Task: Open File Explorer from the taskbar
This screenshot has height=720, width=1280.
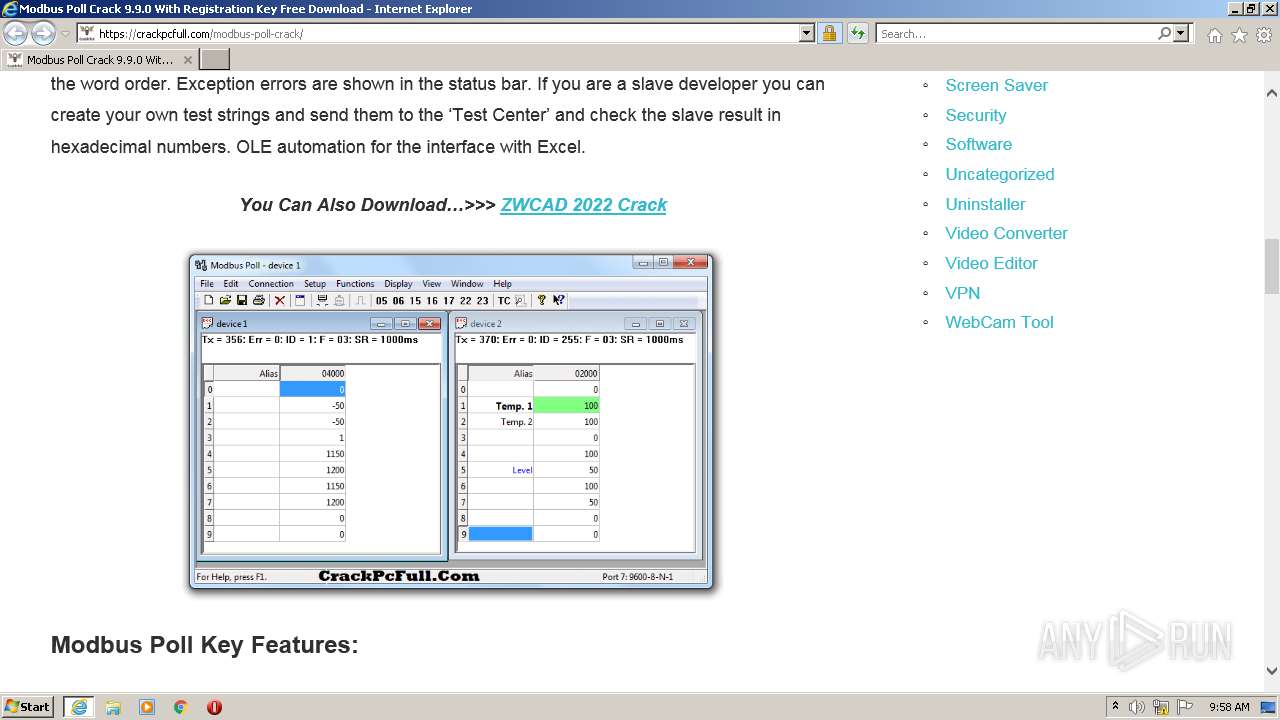Action: [113, 707]
